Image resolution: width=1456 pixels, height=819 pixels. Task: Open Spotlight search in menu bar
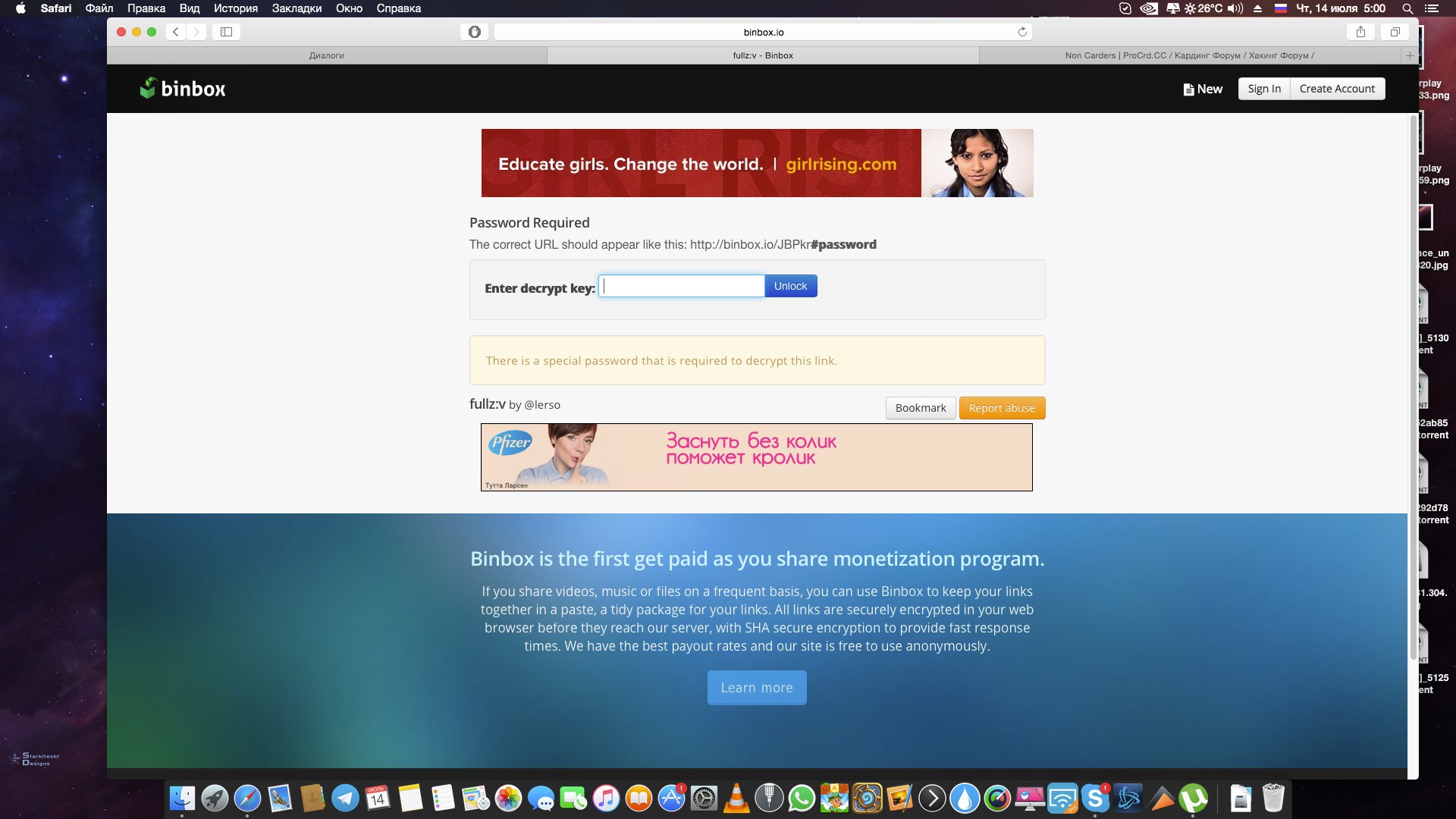pyautogui.click(x=1407, y=8)
